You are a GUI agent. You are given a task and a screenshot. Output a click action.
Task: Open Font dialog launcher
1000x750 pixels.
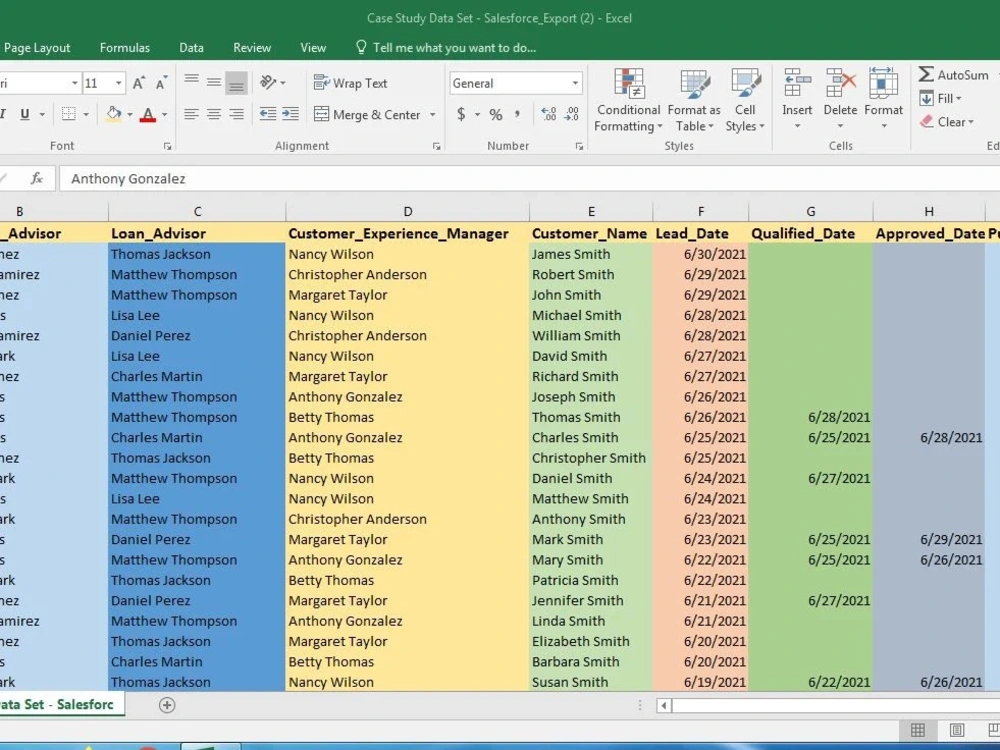(167, 146)
